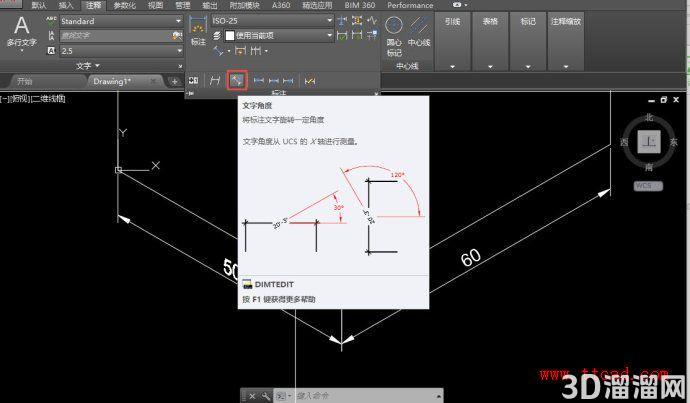Select the Linear dimension tool
Screen dimensions: 690x403
pyautogui.click(x=218, y=51)
